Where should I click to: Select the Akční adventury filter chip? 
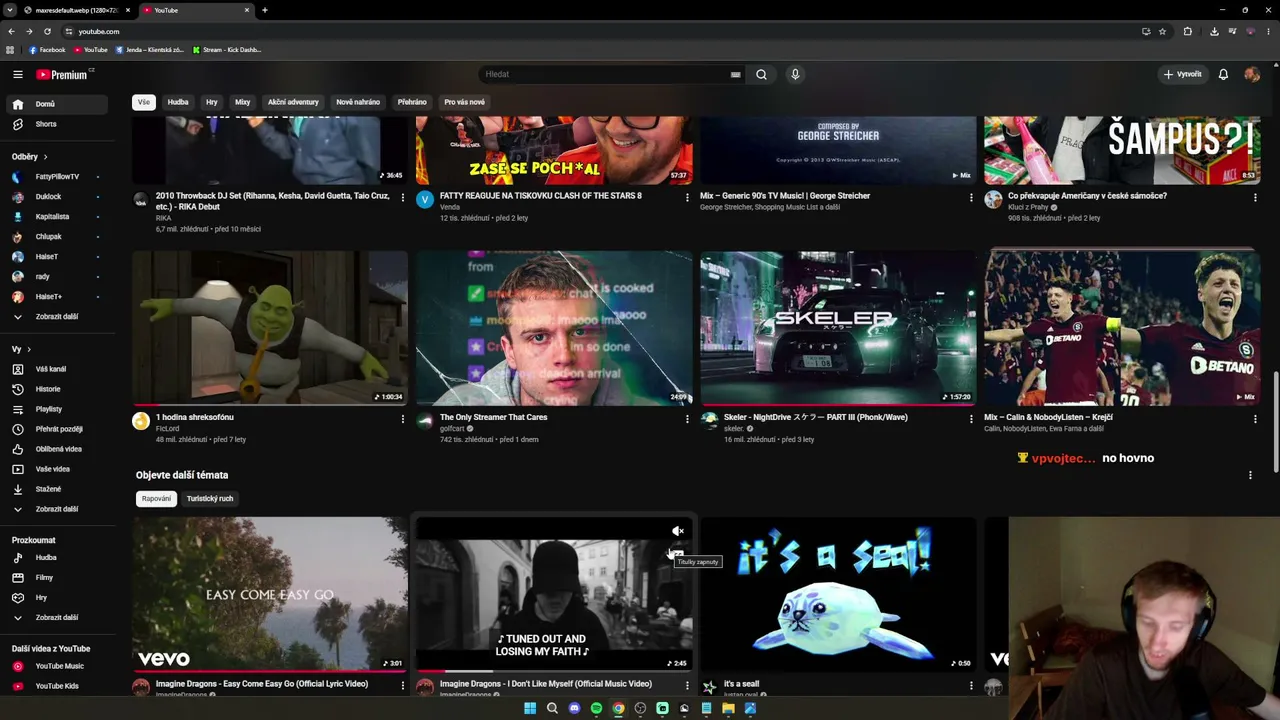(x=293, y=102)
